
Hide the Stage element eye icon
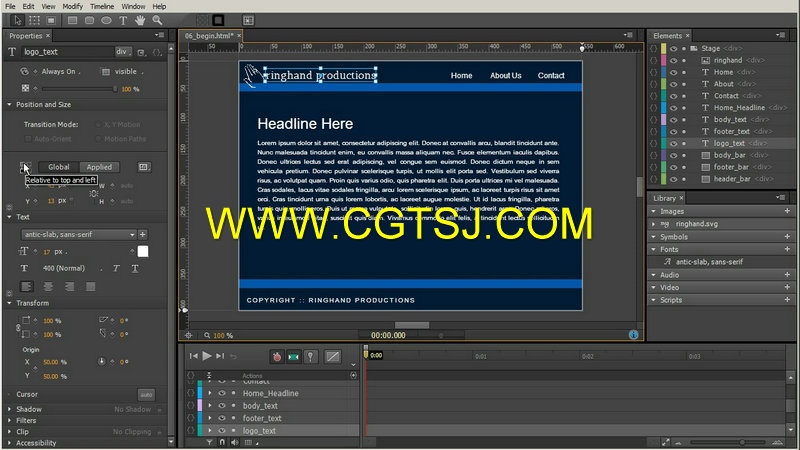click(673, 48)
